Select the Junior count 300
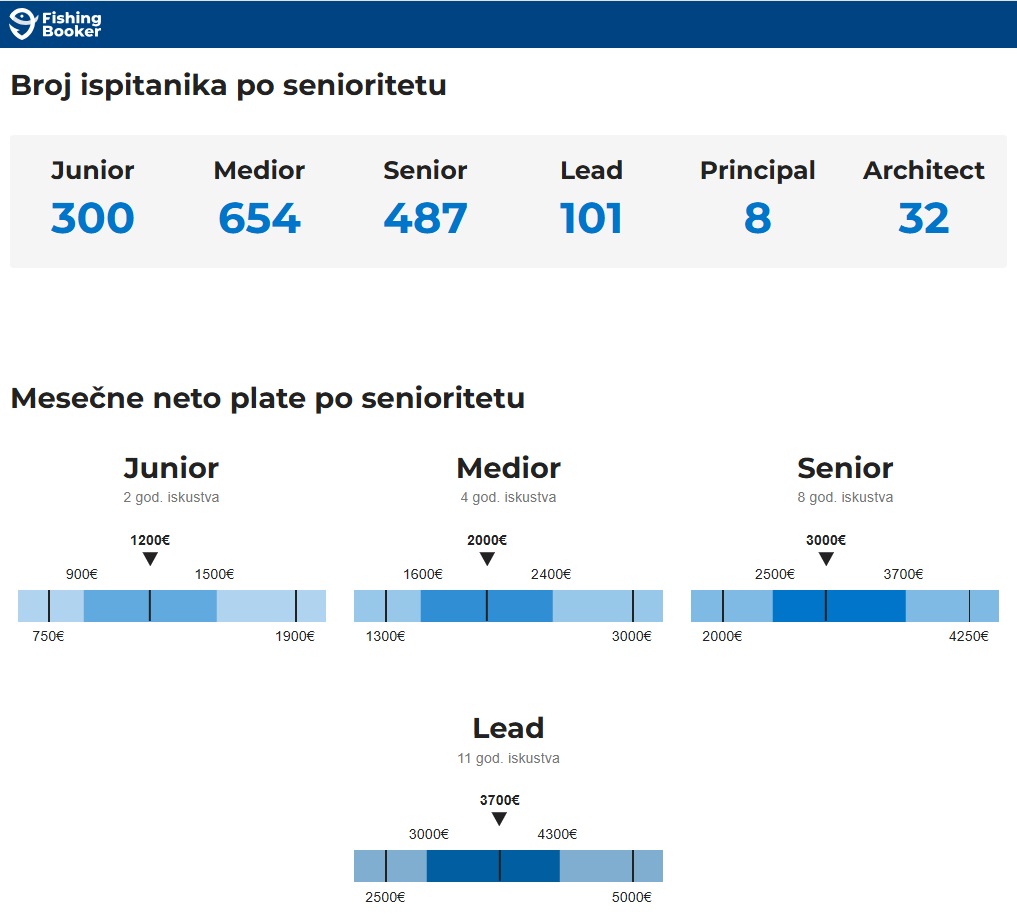This screenshot has height=915, width=1017. coord(92,219)
